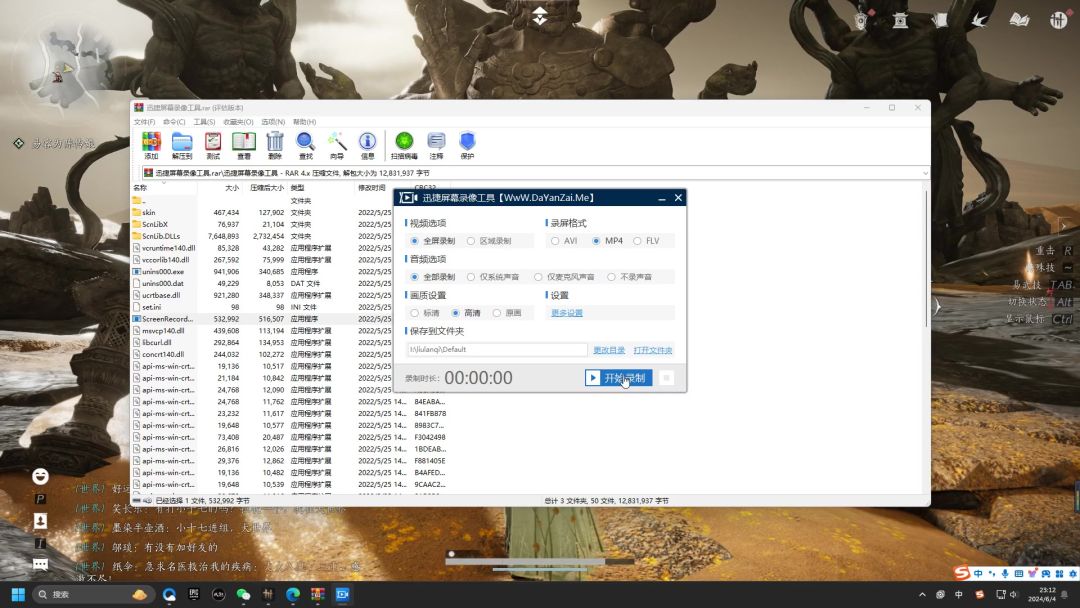This screenshot has height=608, width=1080.
Task: Select 全屏录制 full-screen recording
Action: 433,241
